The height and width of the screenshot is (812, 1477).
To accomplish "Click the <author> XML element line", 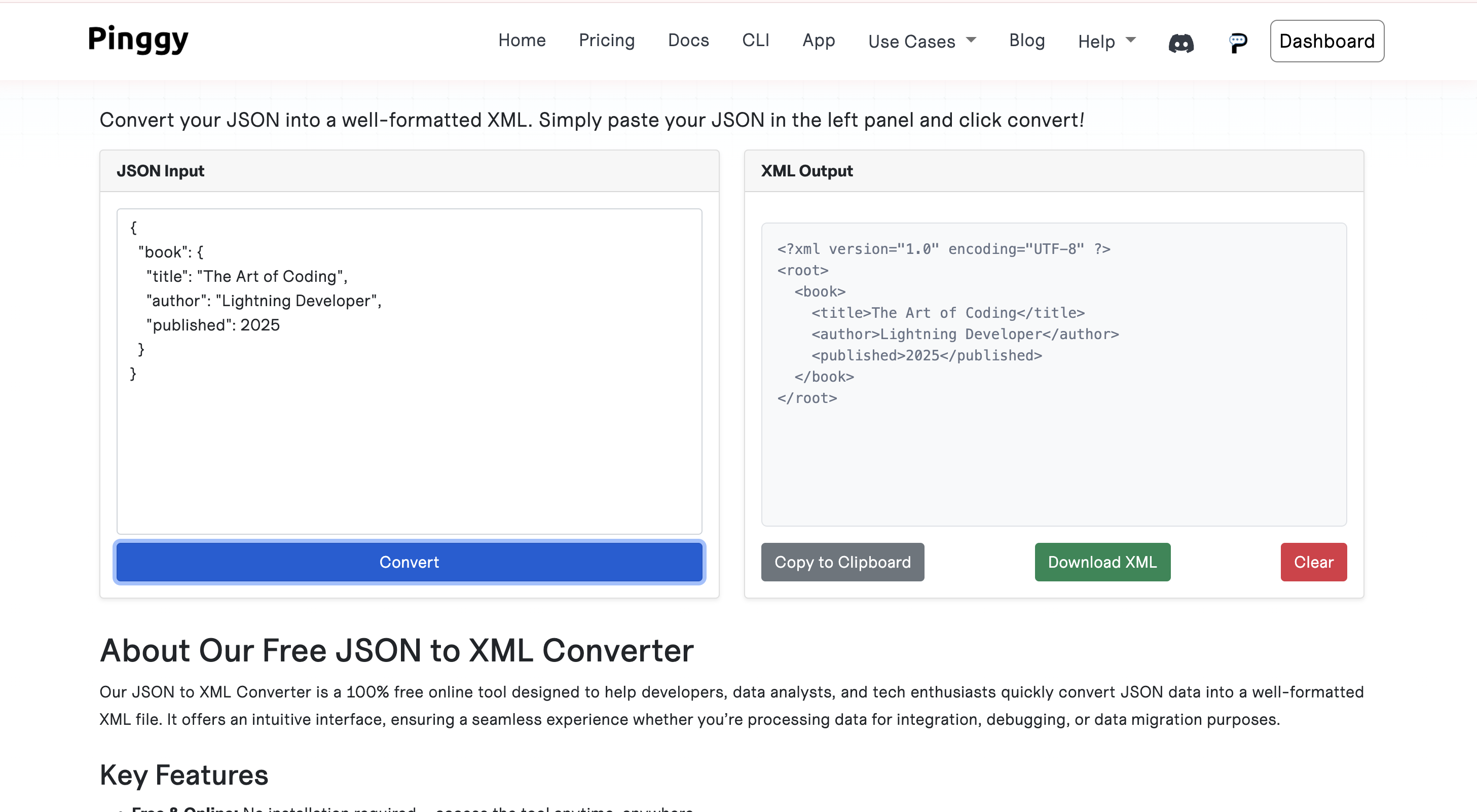I will 965,334.
